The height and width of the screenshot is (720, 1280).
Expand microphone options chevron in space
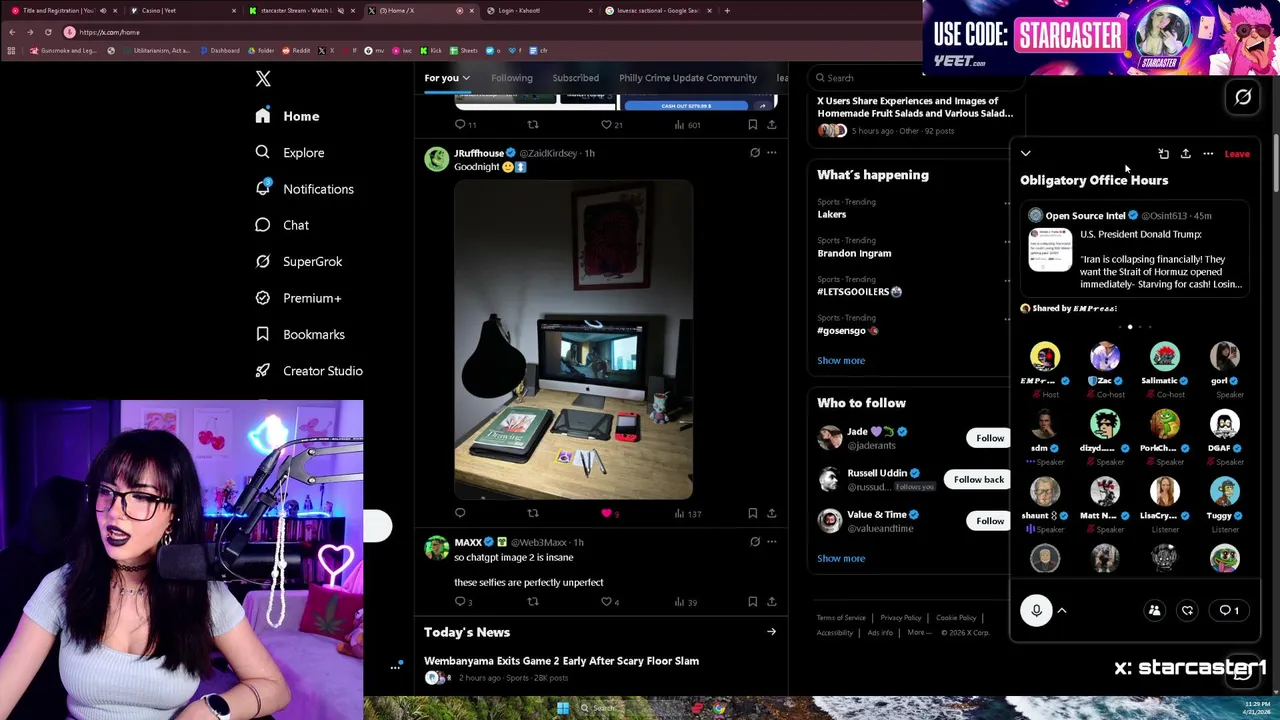(1062, 610)
